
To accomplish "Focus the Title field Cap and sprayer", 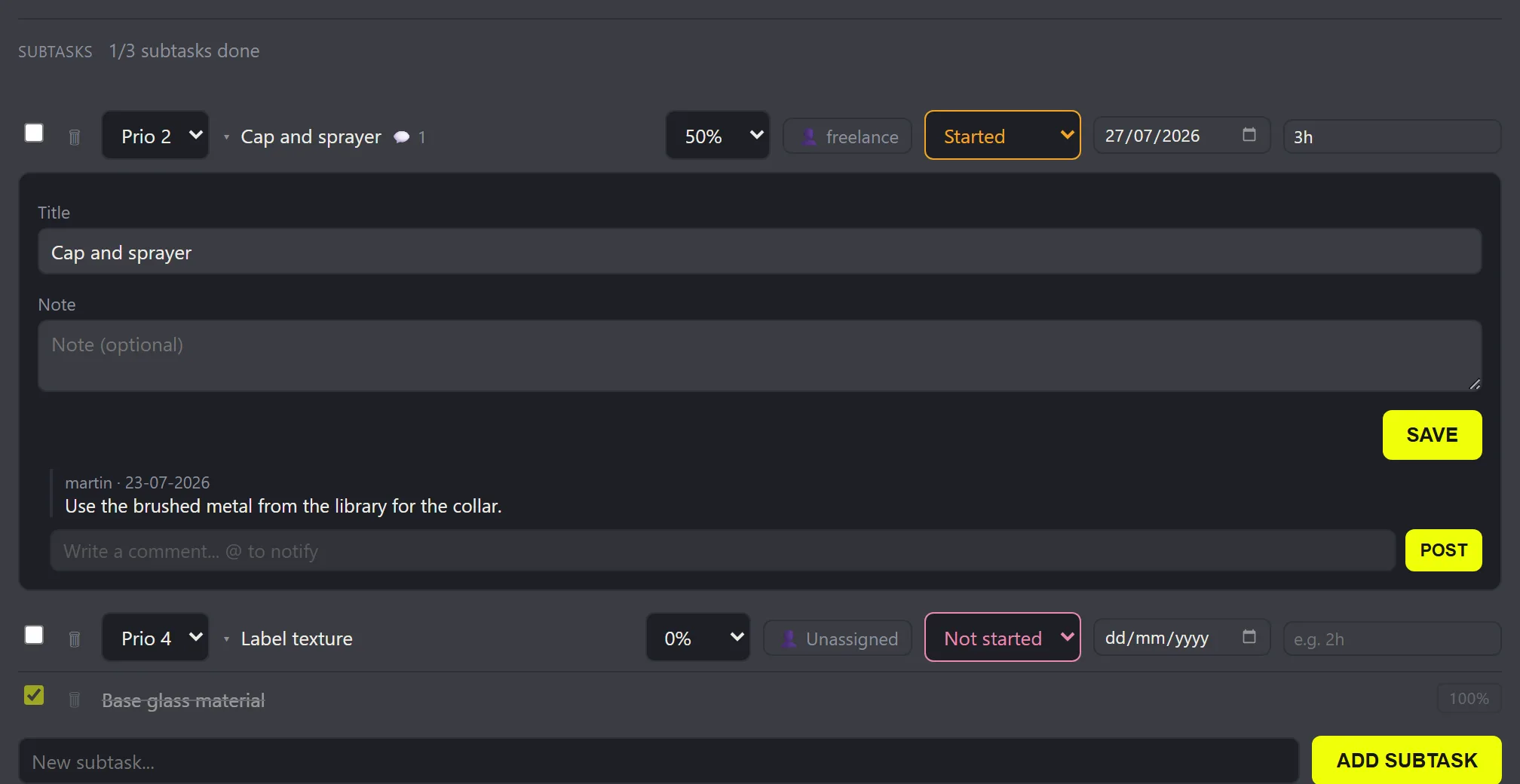I will coord(760,252).
